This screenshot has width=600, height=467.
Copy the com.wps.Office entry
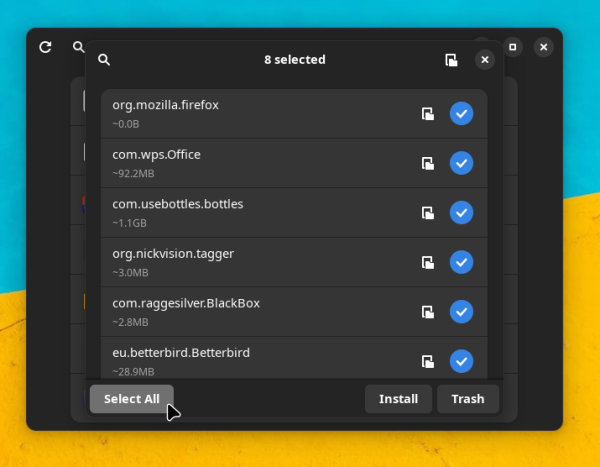coord(428,163)
